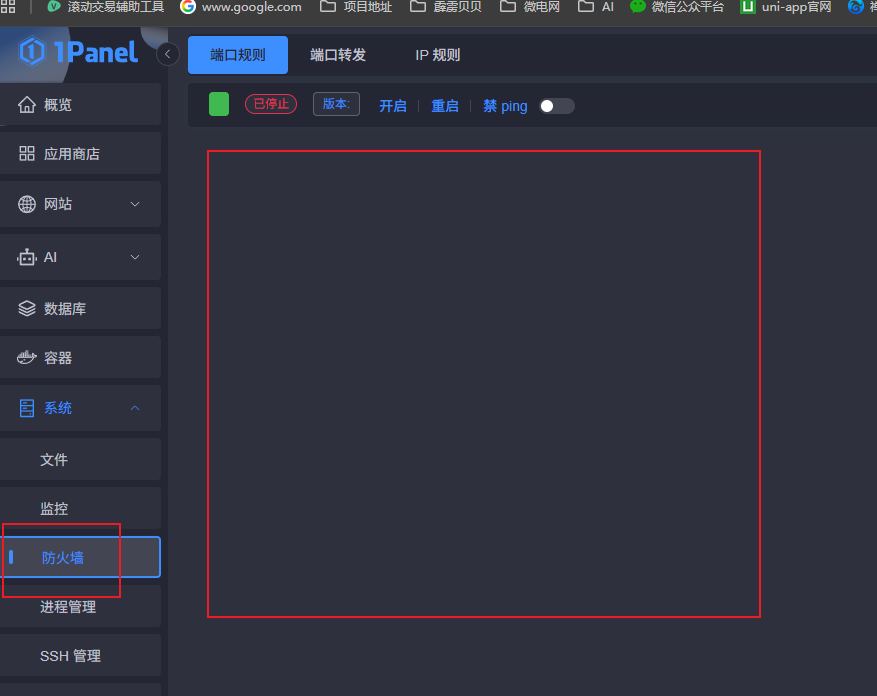This screenshot has width=877, height=696.
Task: Switch to the 端口转发 tab
Action: click(338, 55)
